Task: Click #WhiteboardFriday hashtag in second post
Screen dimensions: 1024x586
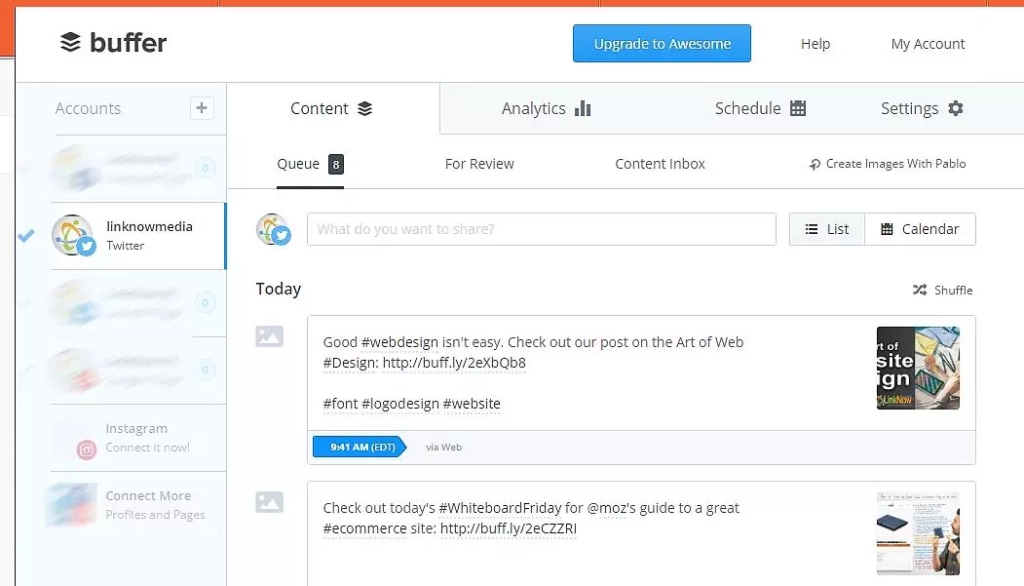Action: point(500,508)
